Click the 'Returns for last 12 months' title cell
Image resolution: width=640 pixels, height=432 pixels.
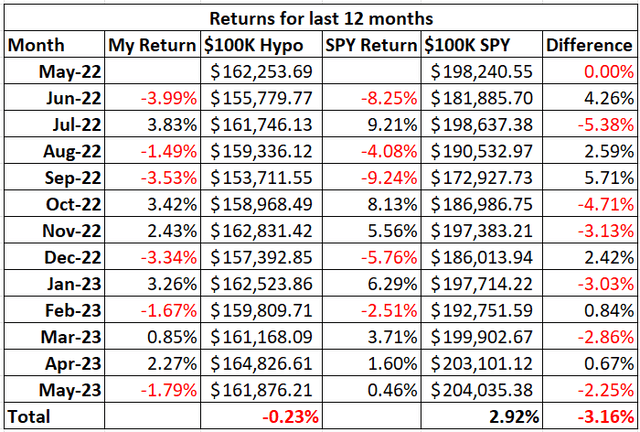point(320,17)
